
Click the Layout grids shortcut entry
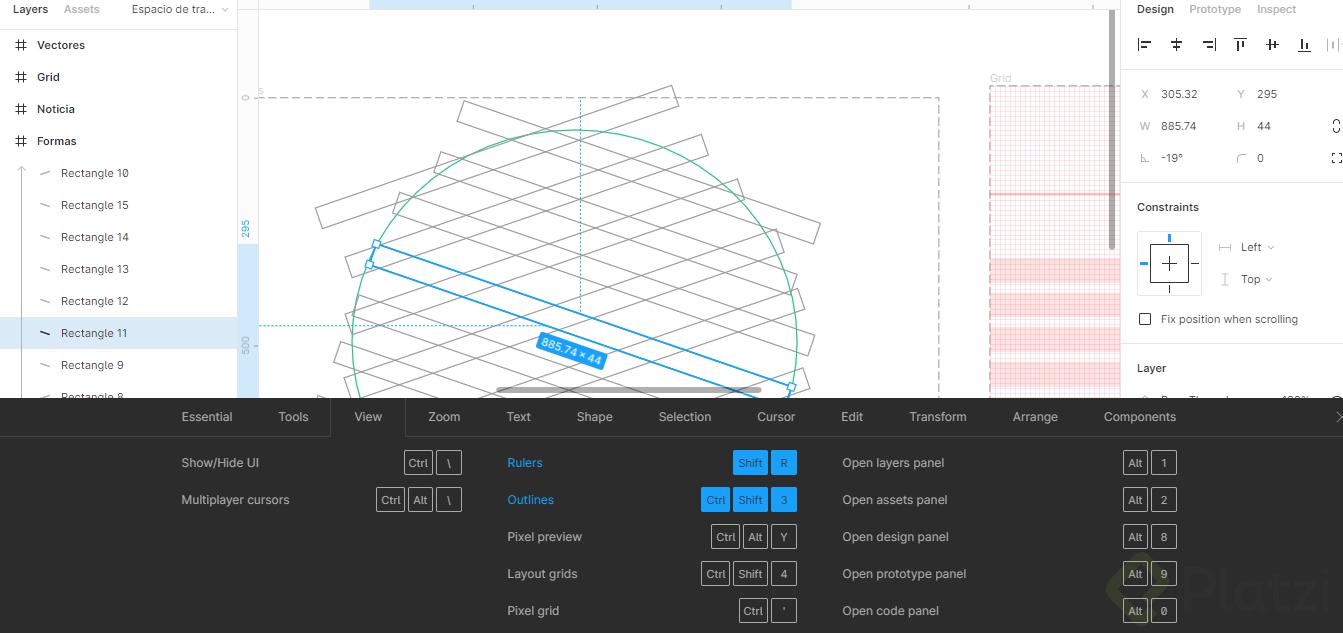(652, 574)
